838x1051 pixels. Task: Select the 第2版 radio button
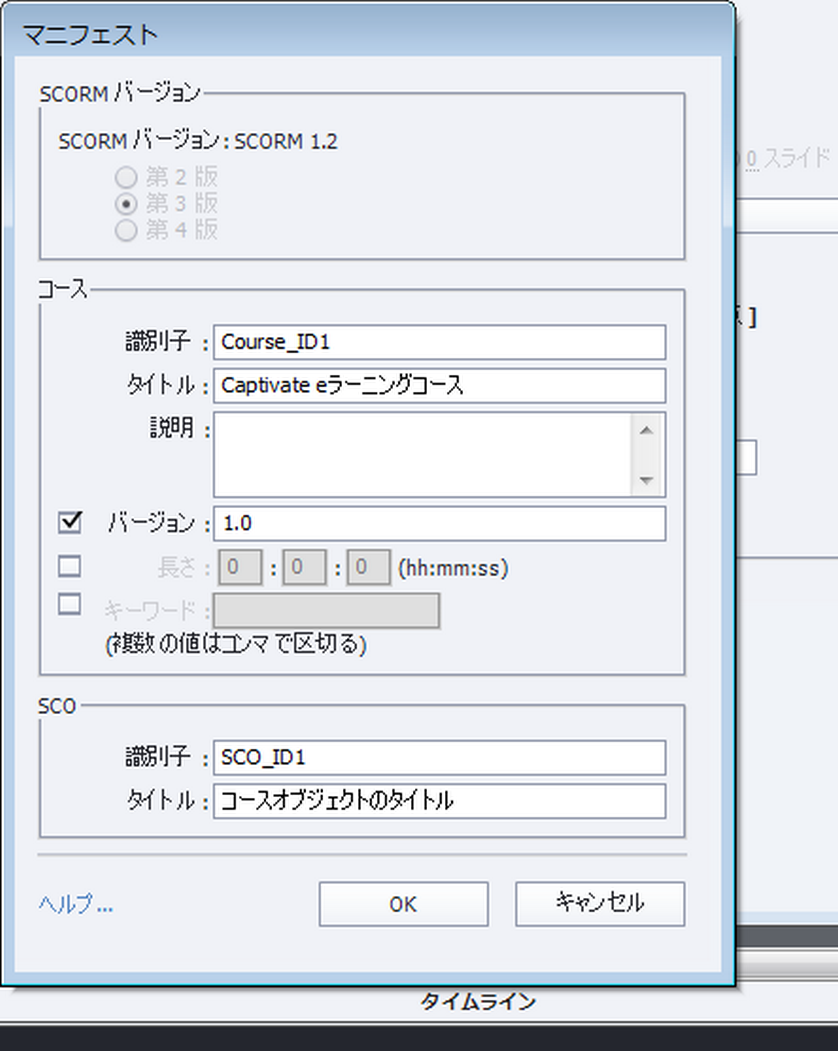[126, 177]
